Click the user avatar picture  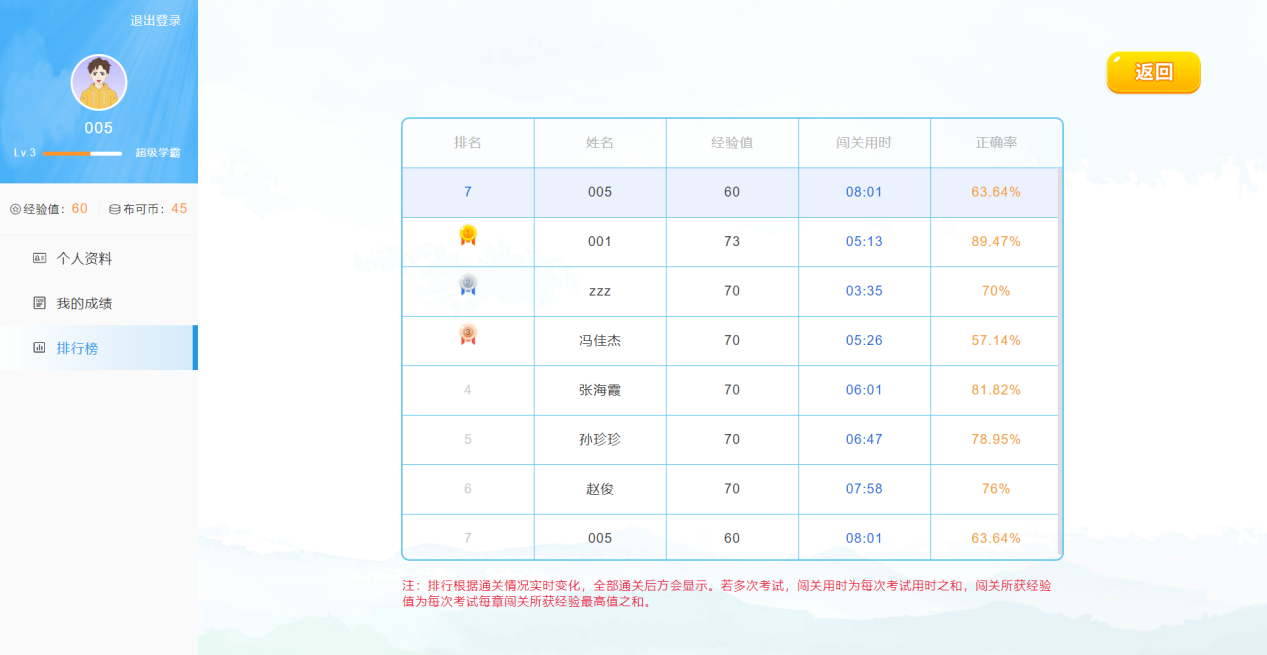point(99,82)
